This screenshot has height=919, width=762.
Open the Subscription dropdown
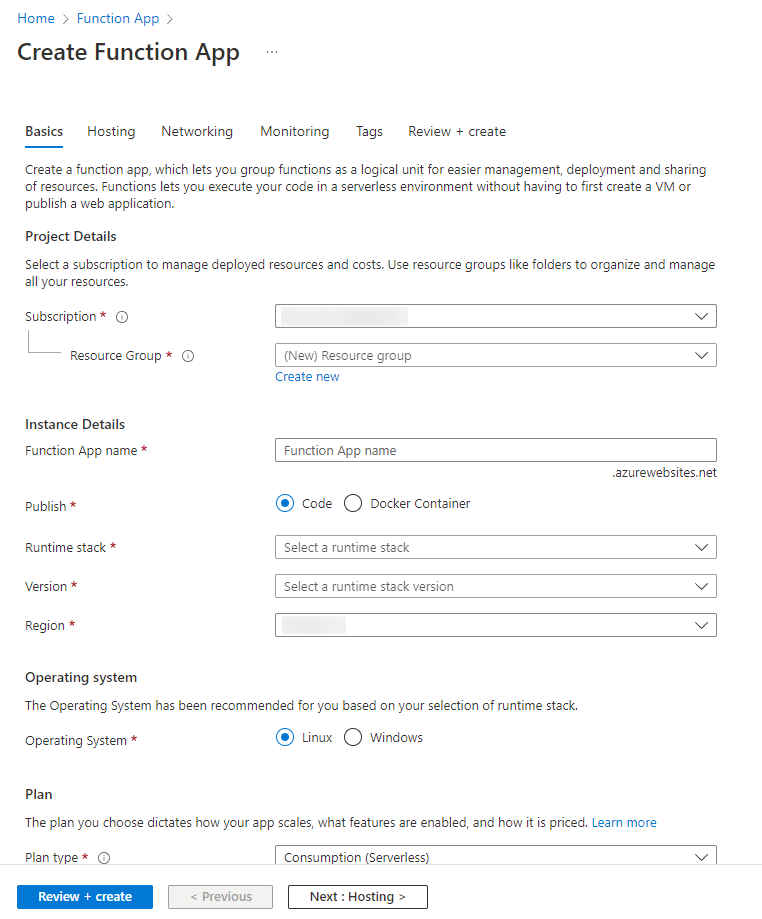(x=495, y=315)
